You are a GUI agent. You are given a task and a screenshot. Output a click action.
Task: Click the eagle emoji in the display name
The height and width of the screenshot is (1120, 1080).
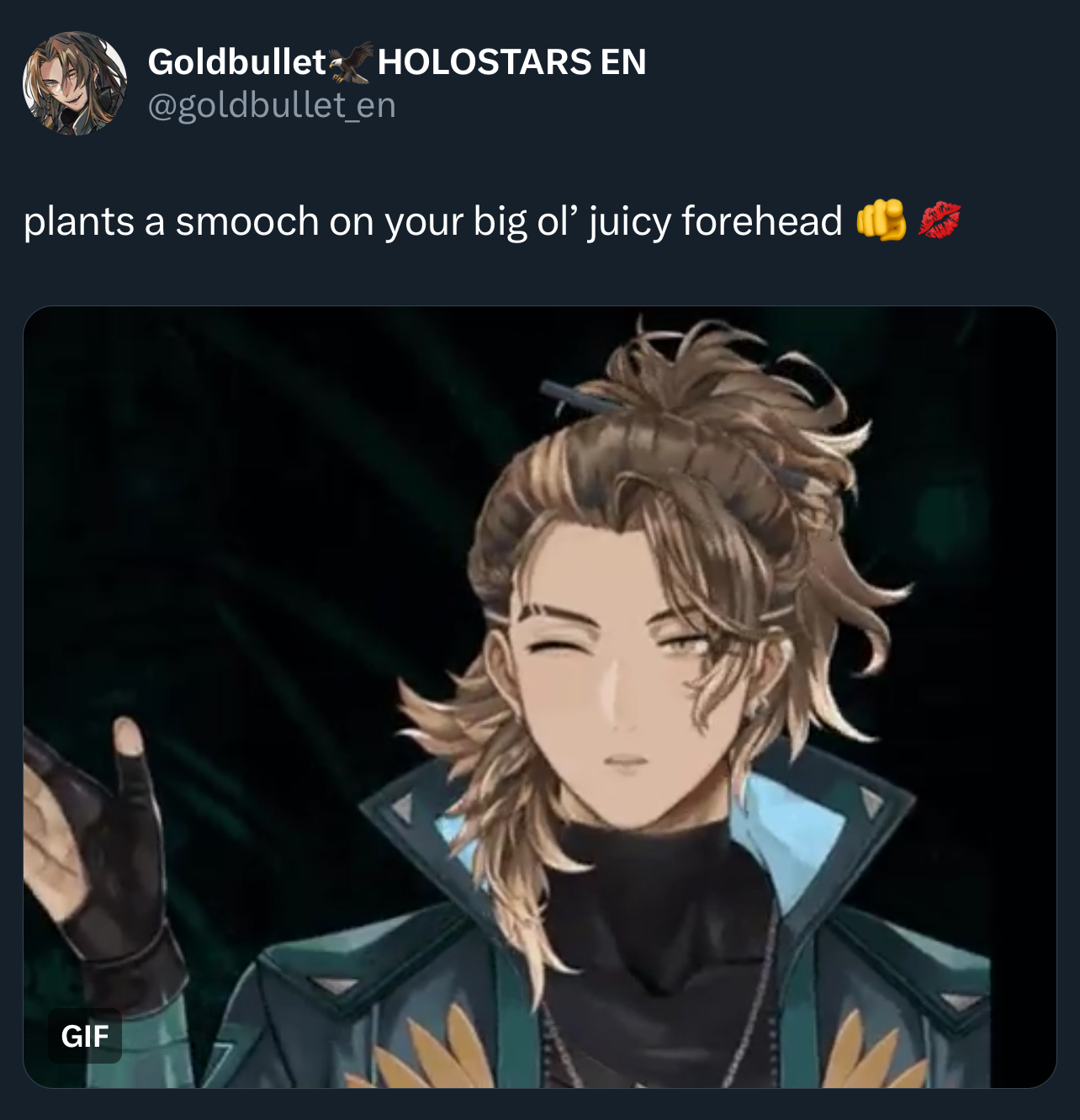(350, 63)
